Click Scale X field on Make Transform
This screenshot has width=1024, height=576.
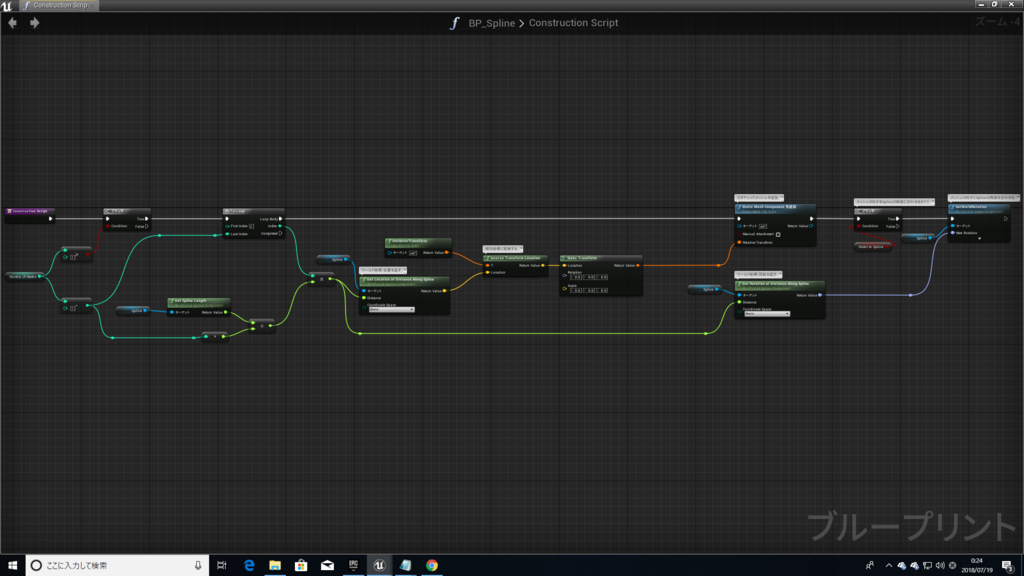tap(576, 290)
